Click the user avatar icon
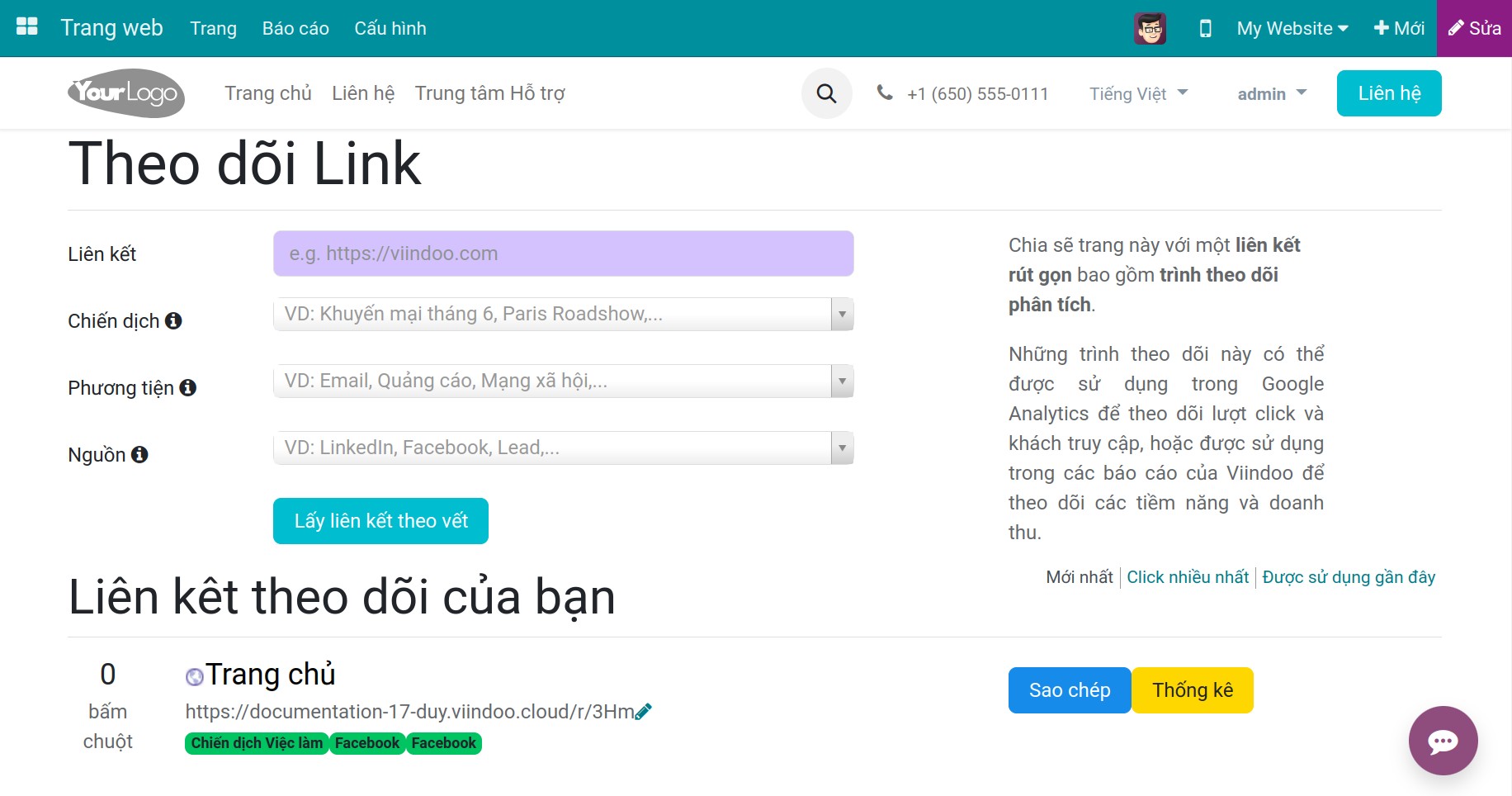The height and width of the screenshot is (796, 1512). pyautogui.click(x=1150, y=28)
